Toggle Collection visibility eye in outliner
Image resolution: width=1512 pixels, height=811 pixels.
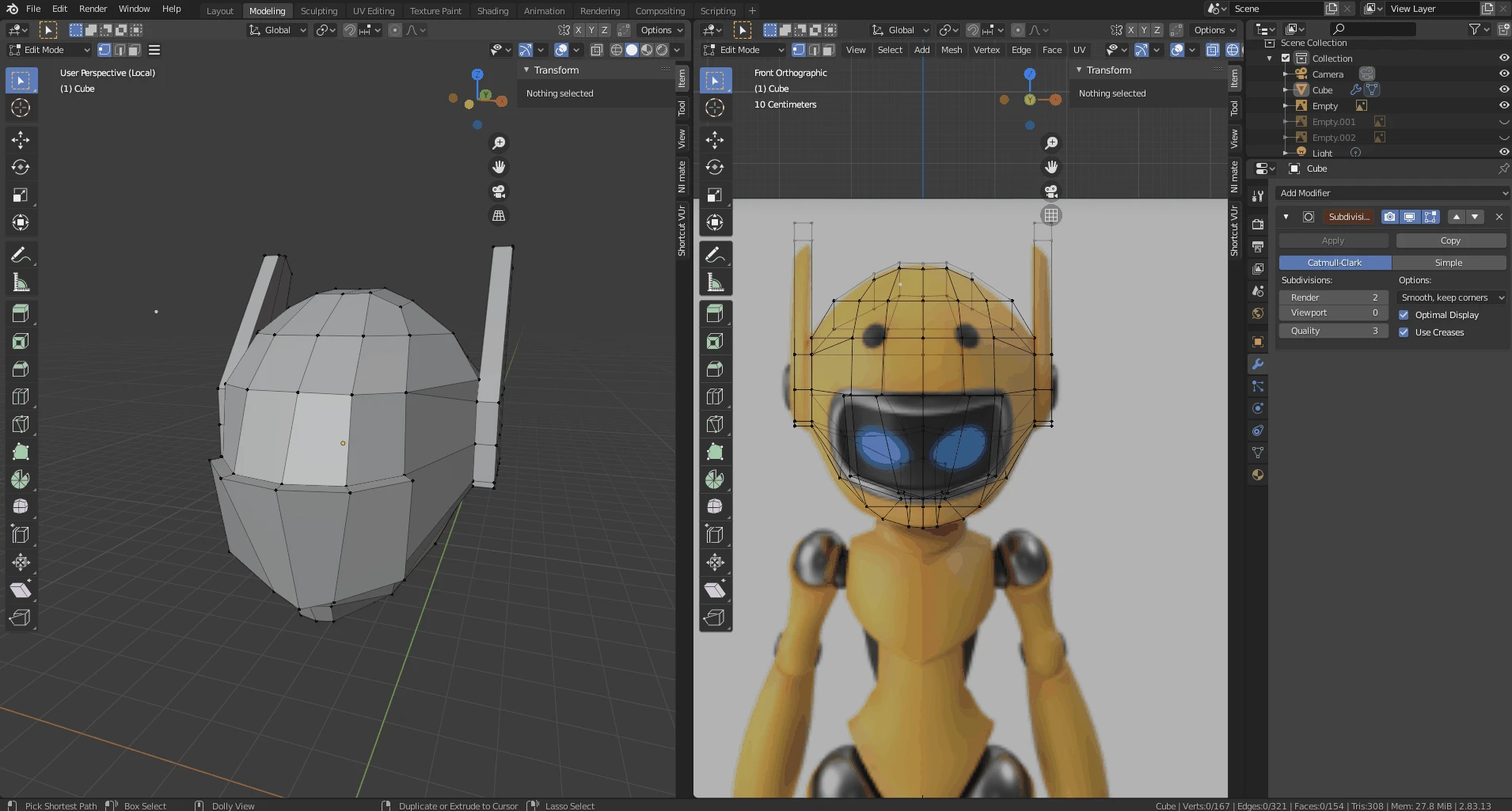[1503, 58]
